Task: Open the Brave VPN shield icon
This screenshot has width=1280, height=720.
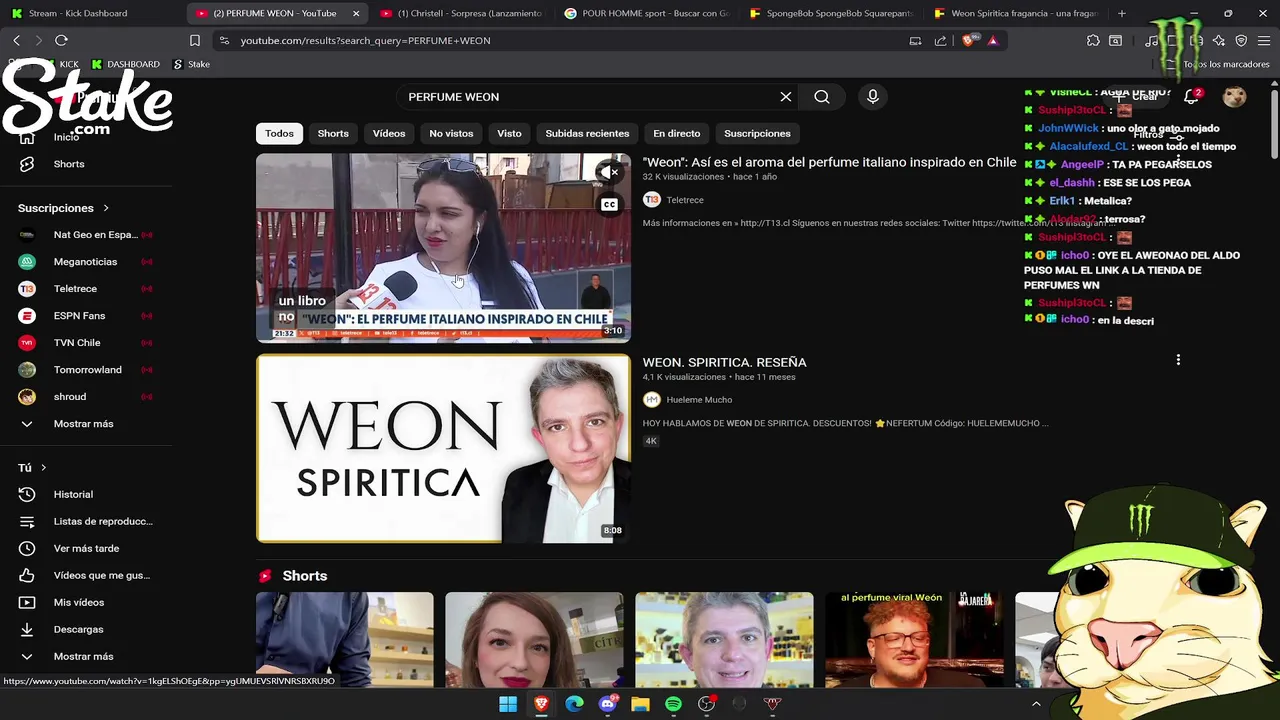Action: (1241, 41)
